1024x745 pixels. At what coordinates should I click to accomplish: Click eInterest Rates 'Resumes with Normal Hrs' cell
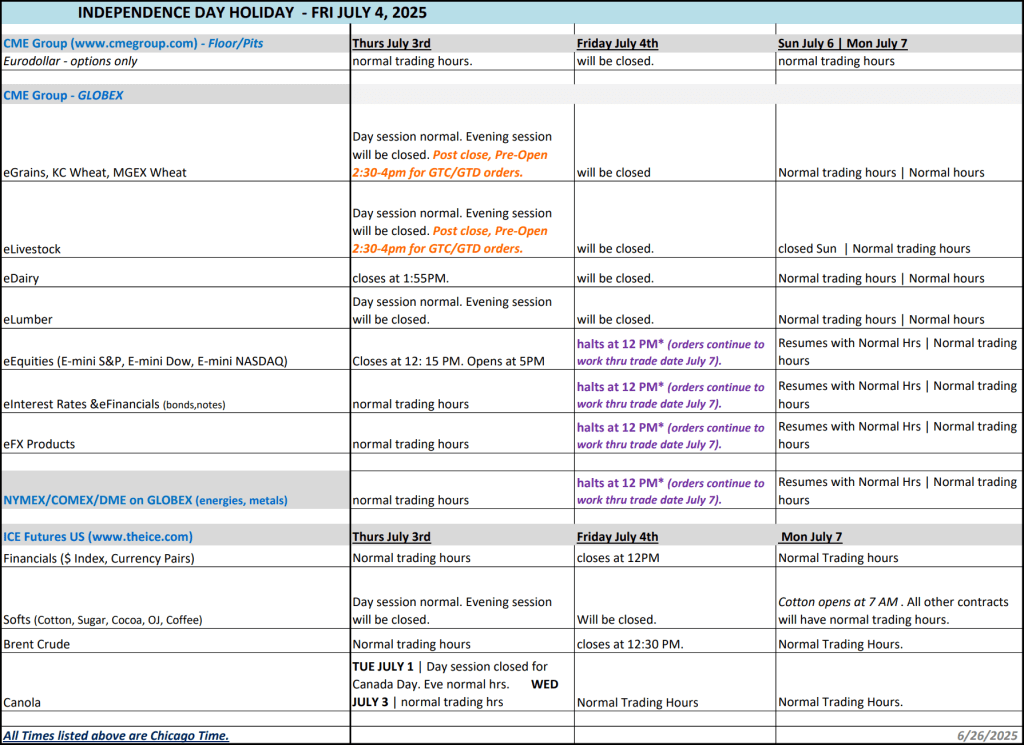point(897,395)
